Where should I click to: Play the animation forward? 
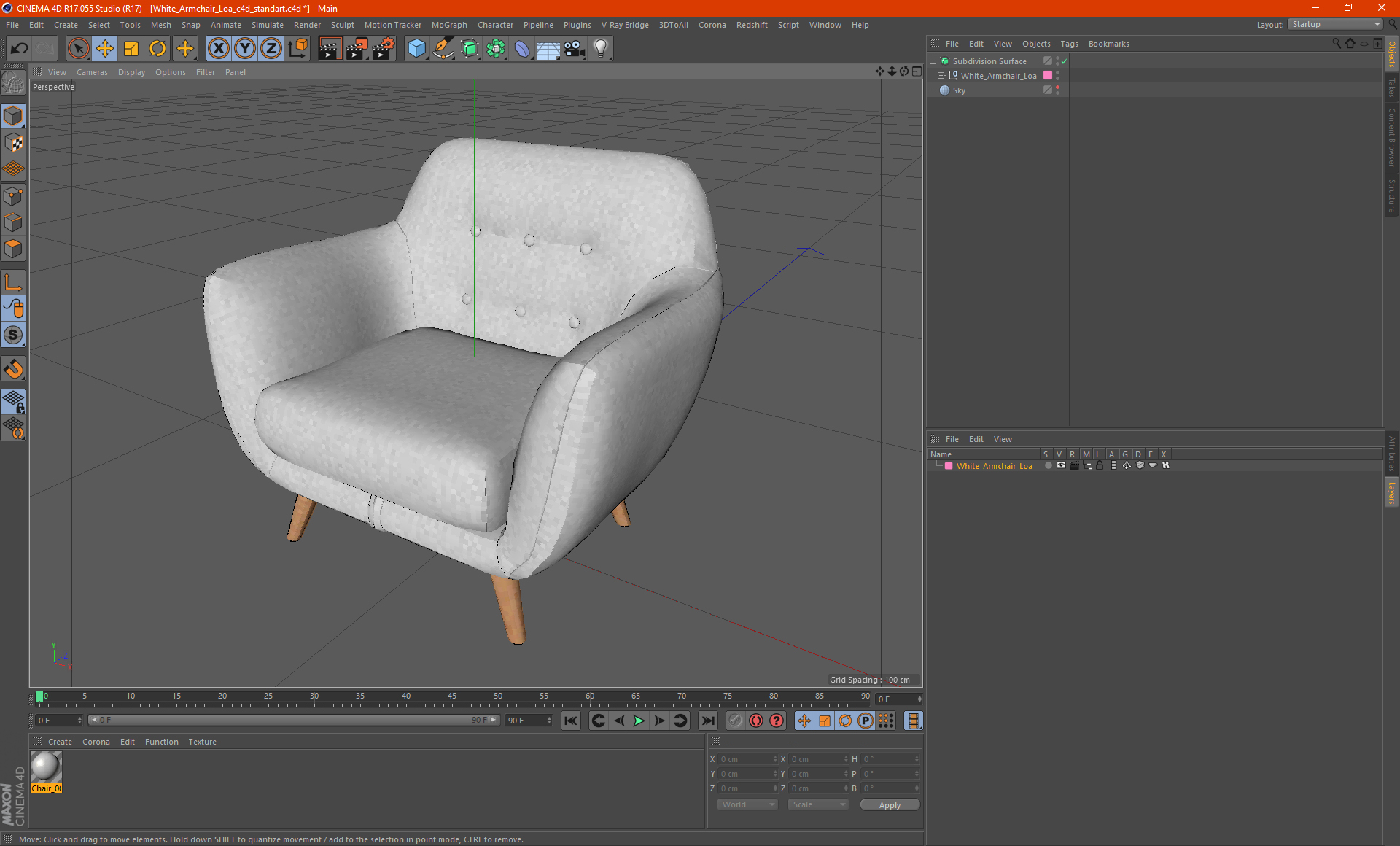click(x=639, y=721)
